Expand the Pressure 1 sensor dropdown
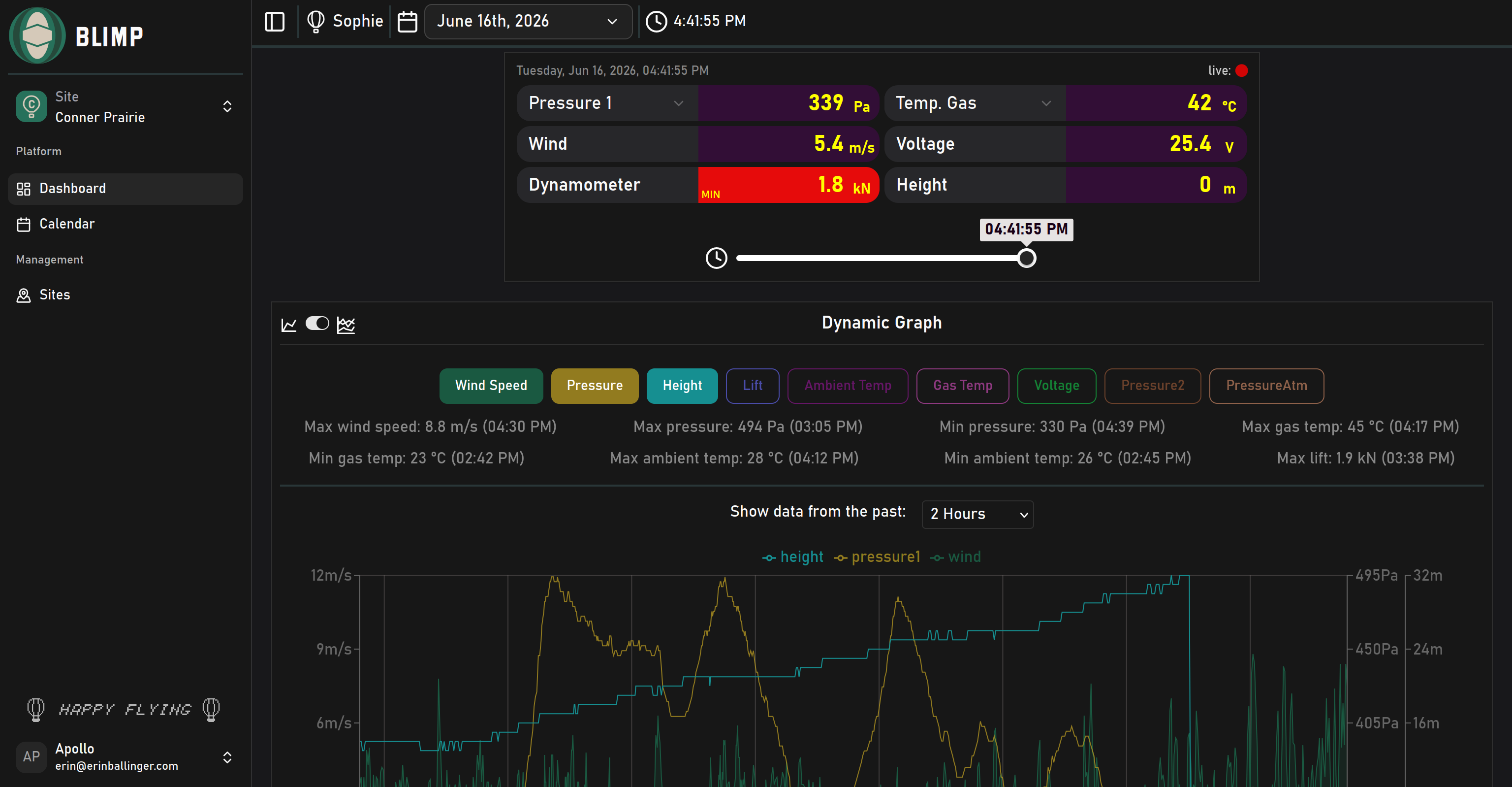 [x=607, y=103]
